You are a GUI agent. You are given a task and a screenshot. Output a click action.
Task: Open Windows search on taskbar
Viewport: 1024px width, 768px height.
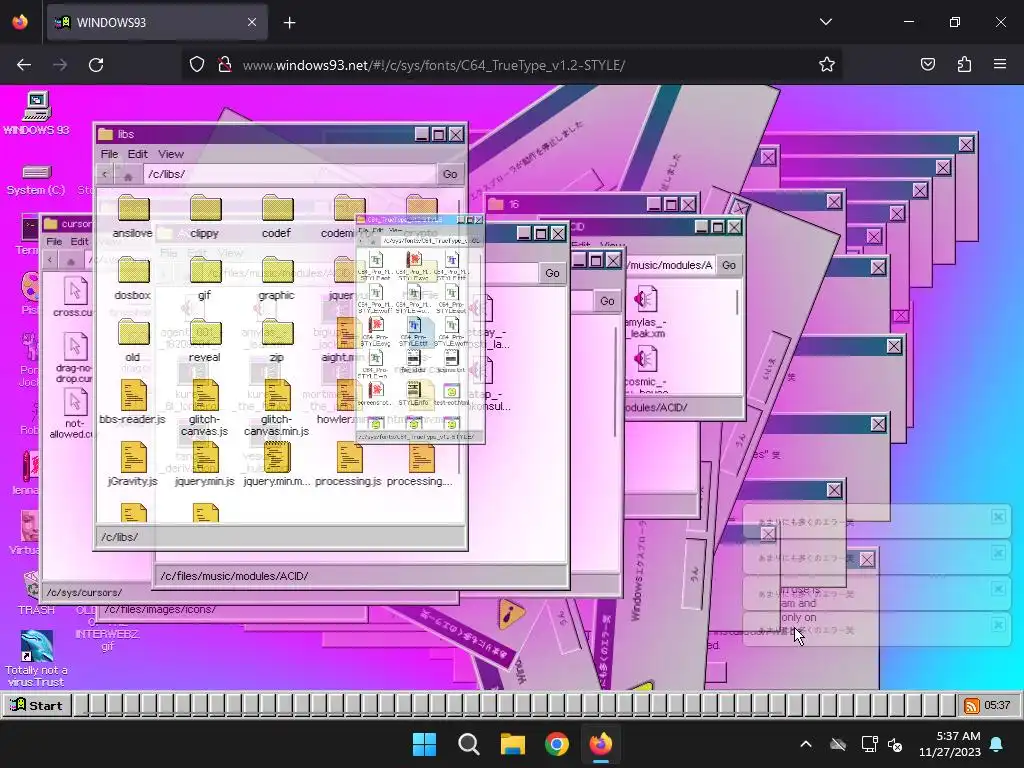(468, 744)
